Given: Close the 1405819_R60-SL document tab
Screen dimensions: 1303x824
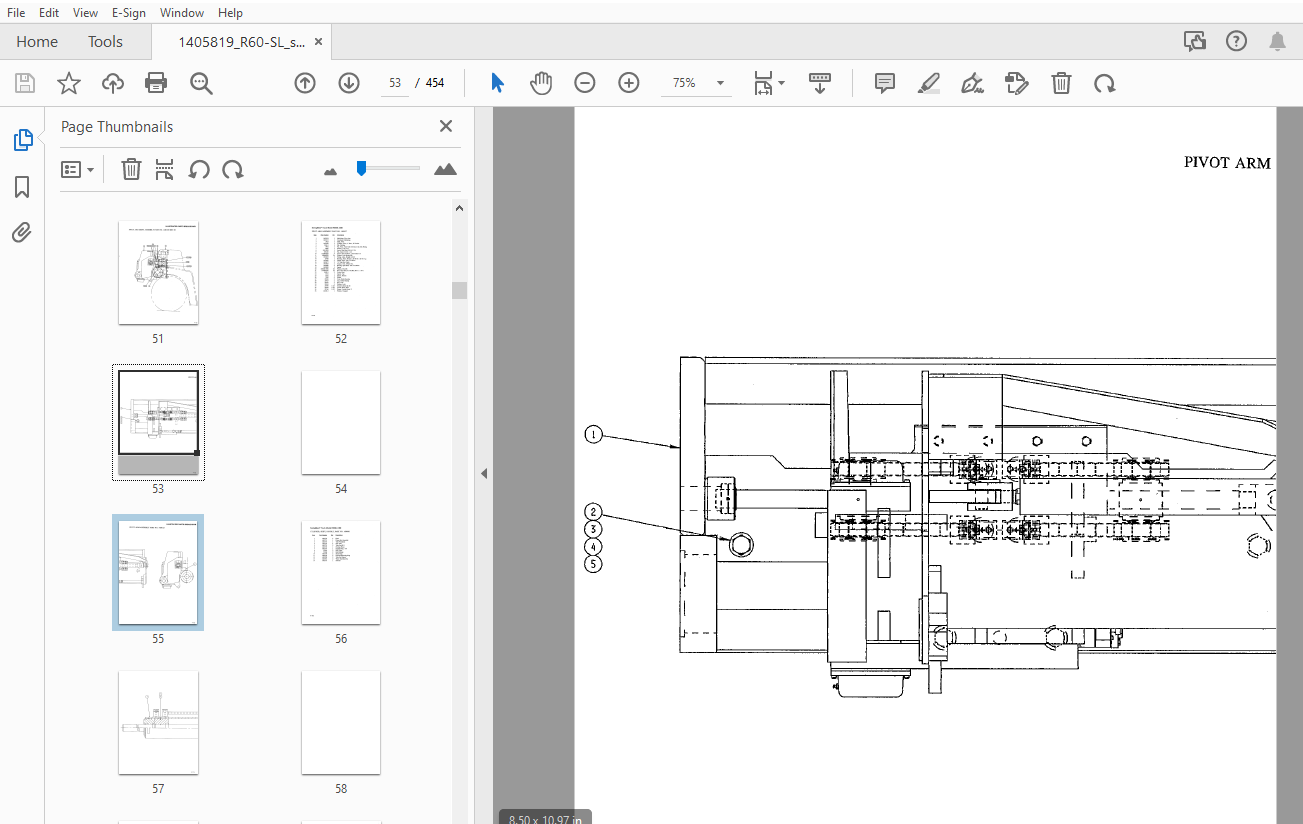Looking at the screenshot, I should [x=319, y=42].
